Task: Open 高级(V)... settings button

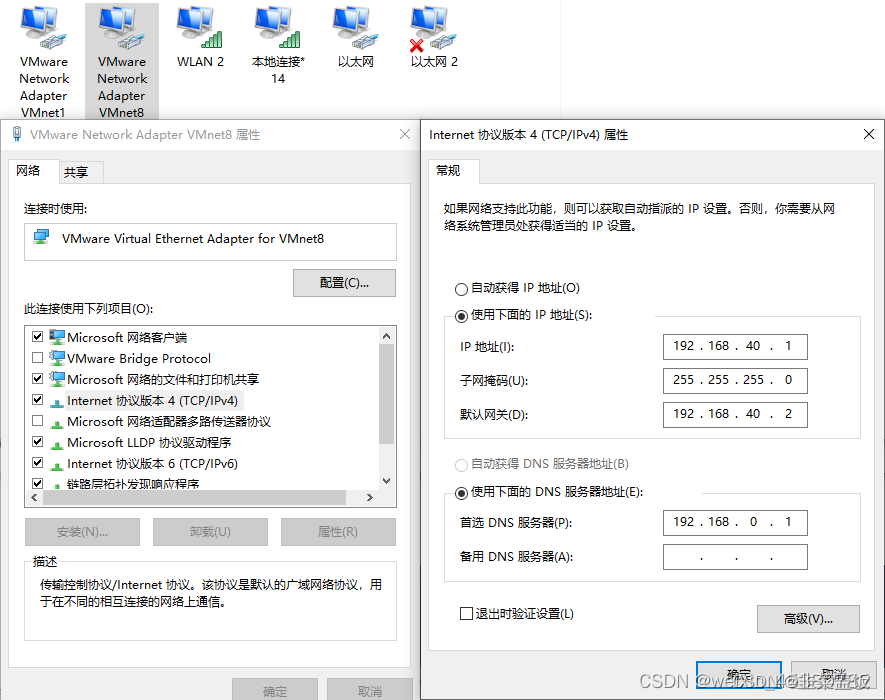Action: pos(808,619)
